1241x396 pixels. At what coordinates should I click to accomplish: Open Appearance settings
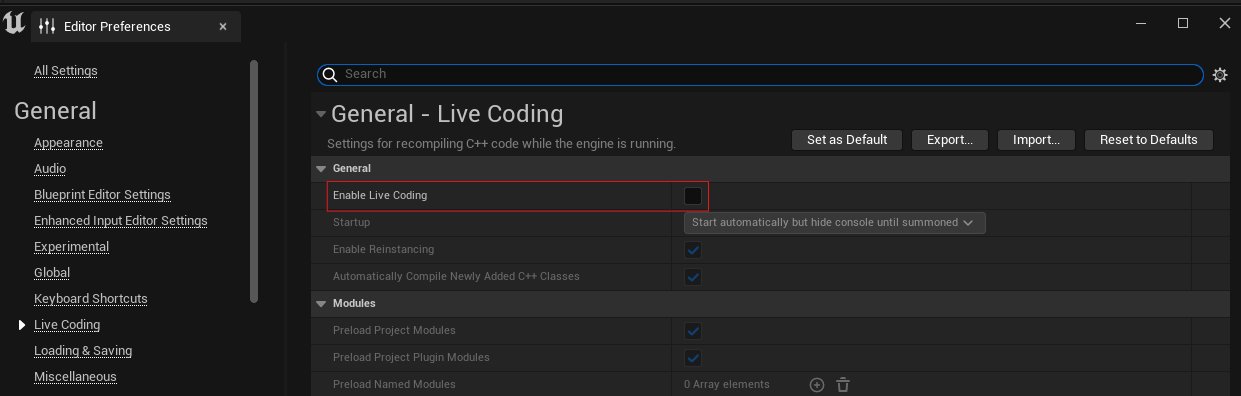tap(68, 143)
